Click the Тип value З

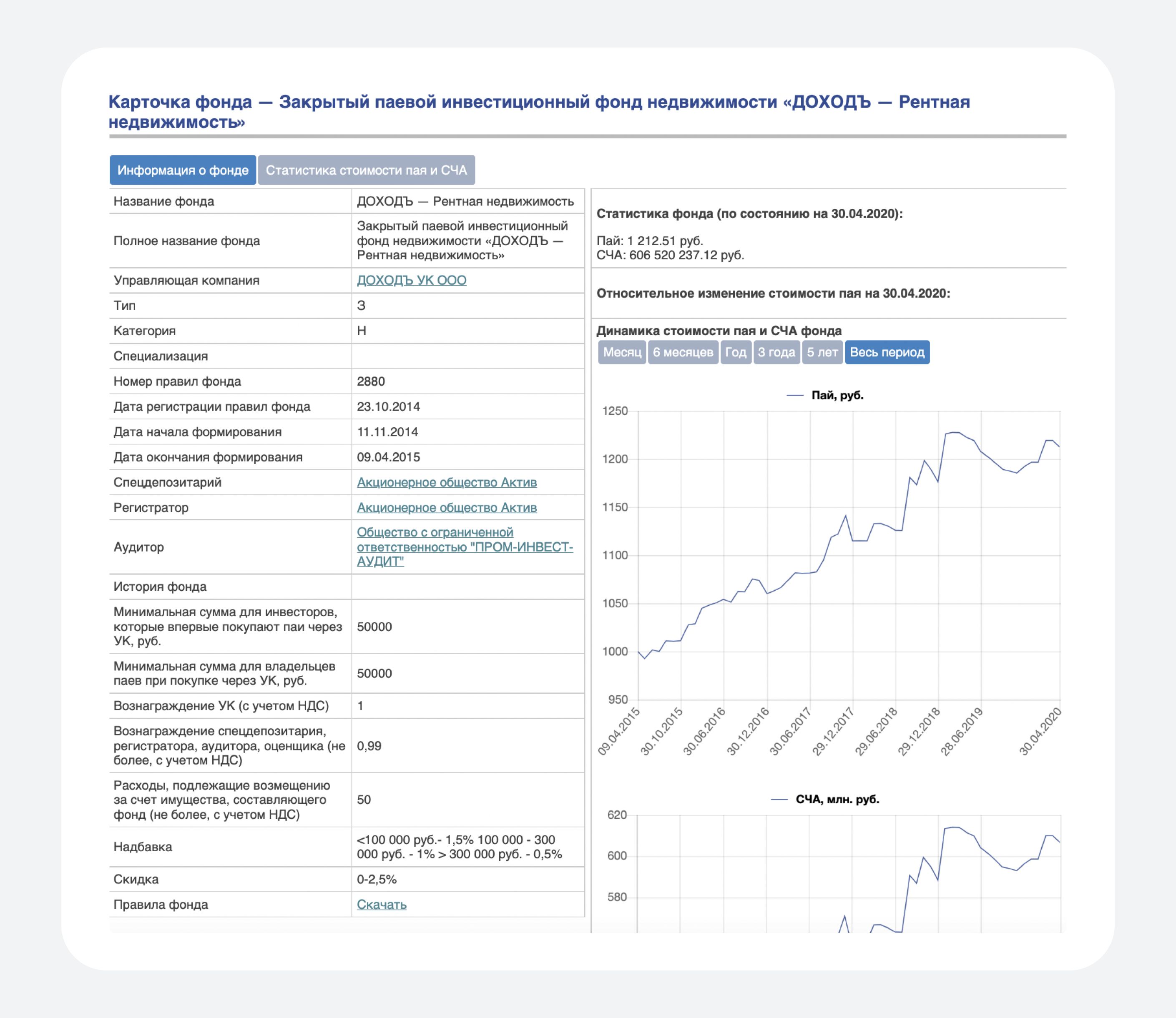point(361,306)
